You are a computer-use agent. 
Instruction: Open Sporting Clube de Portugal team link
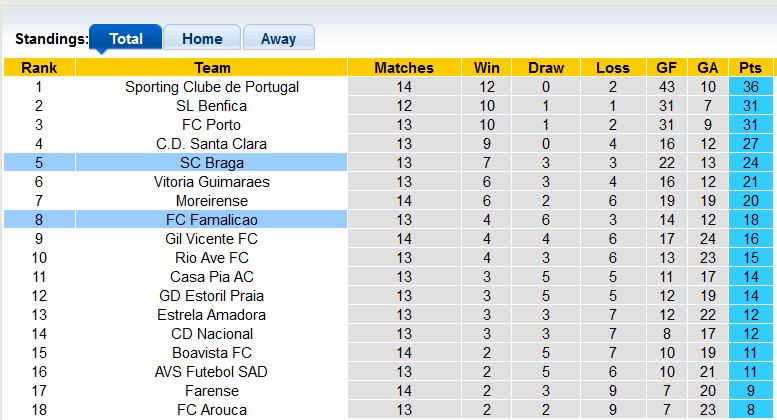(212, 87)
